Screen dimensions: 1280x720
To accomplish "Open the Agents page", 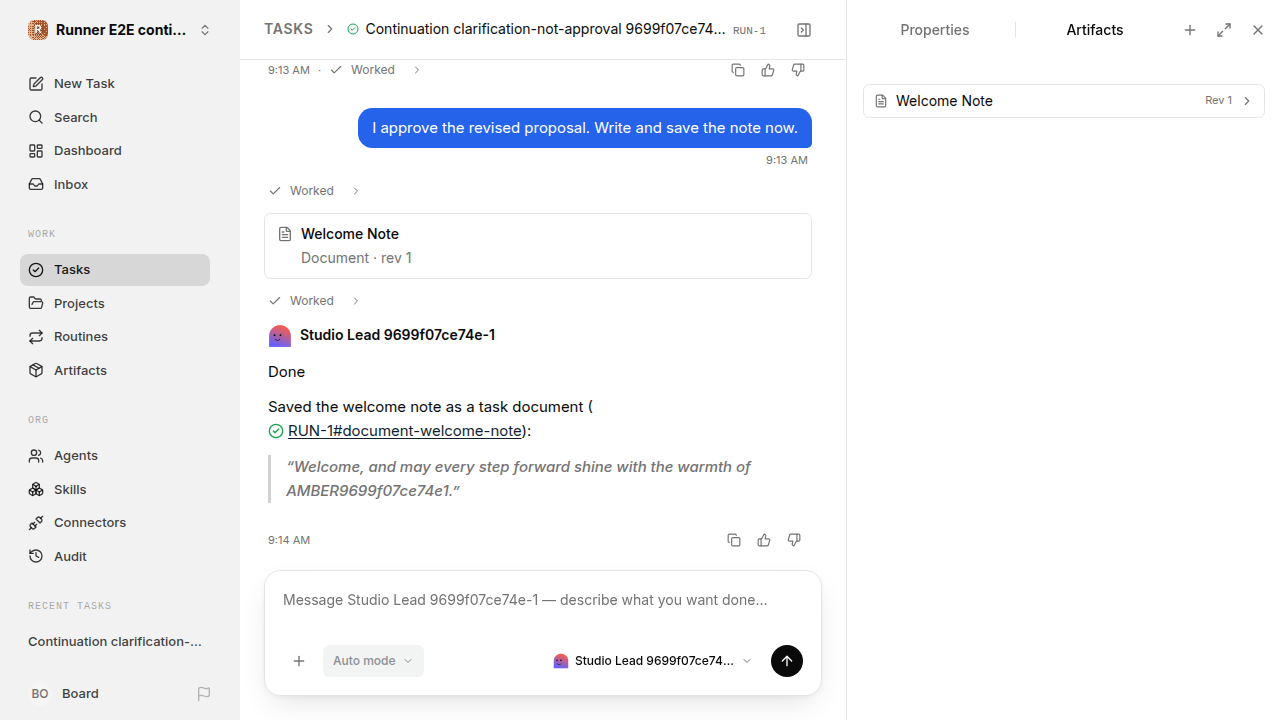I will pos(115,455).
